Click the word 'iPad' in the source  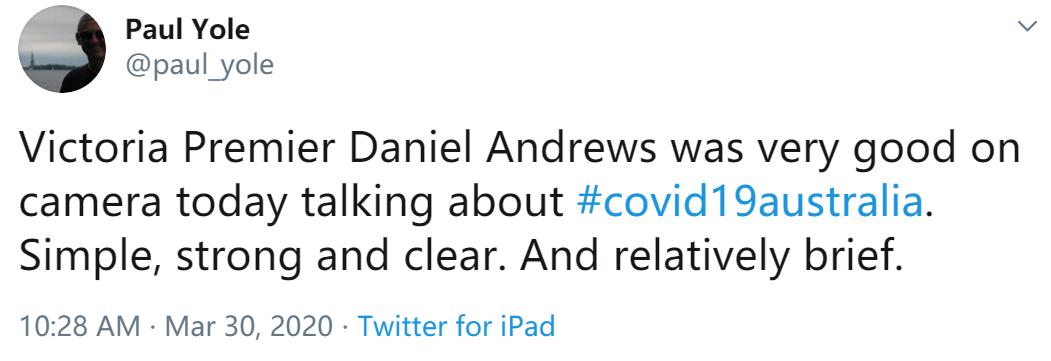528,326
